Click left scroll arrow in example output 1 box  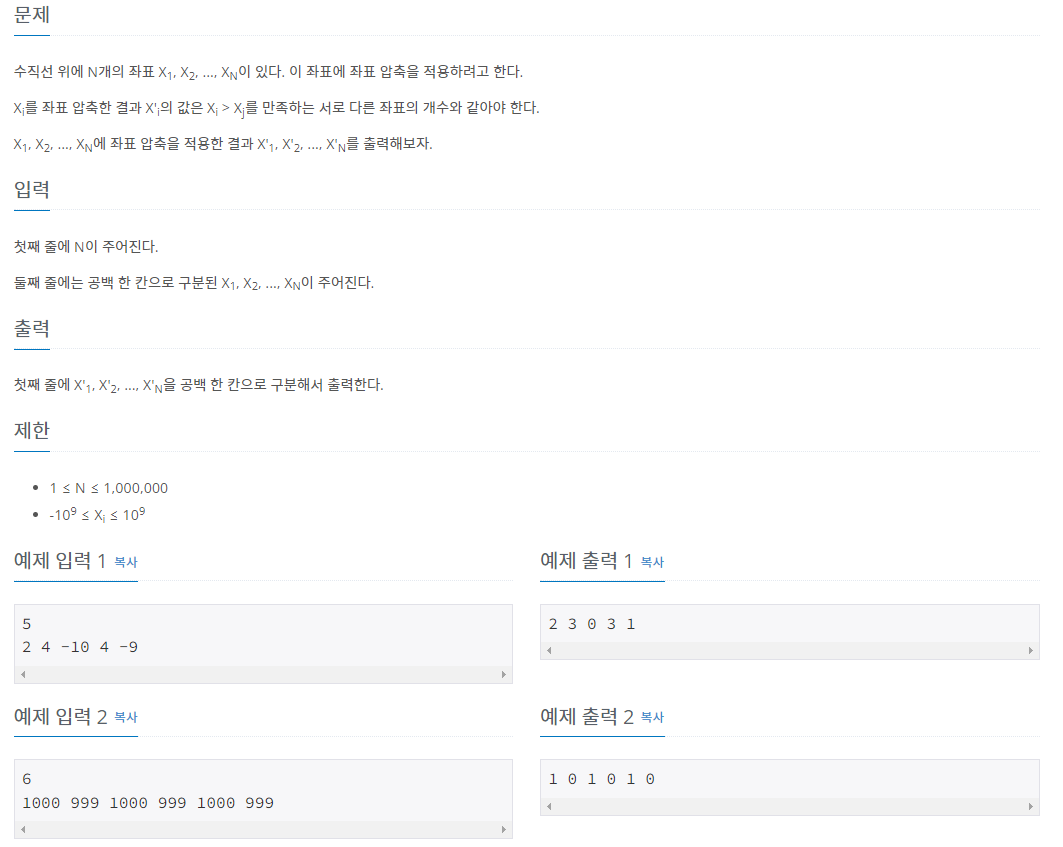click(x=549, y=651)
